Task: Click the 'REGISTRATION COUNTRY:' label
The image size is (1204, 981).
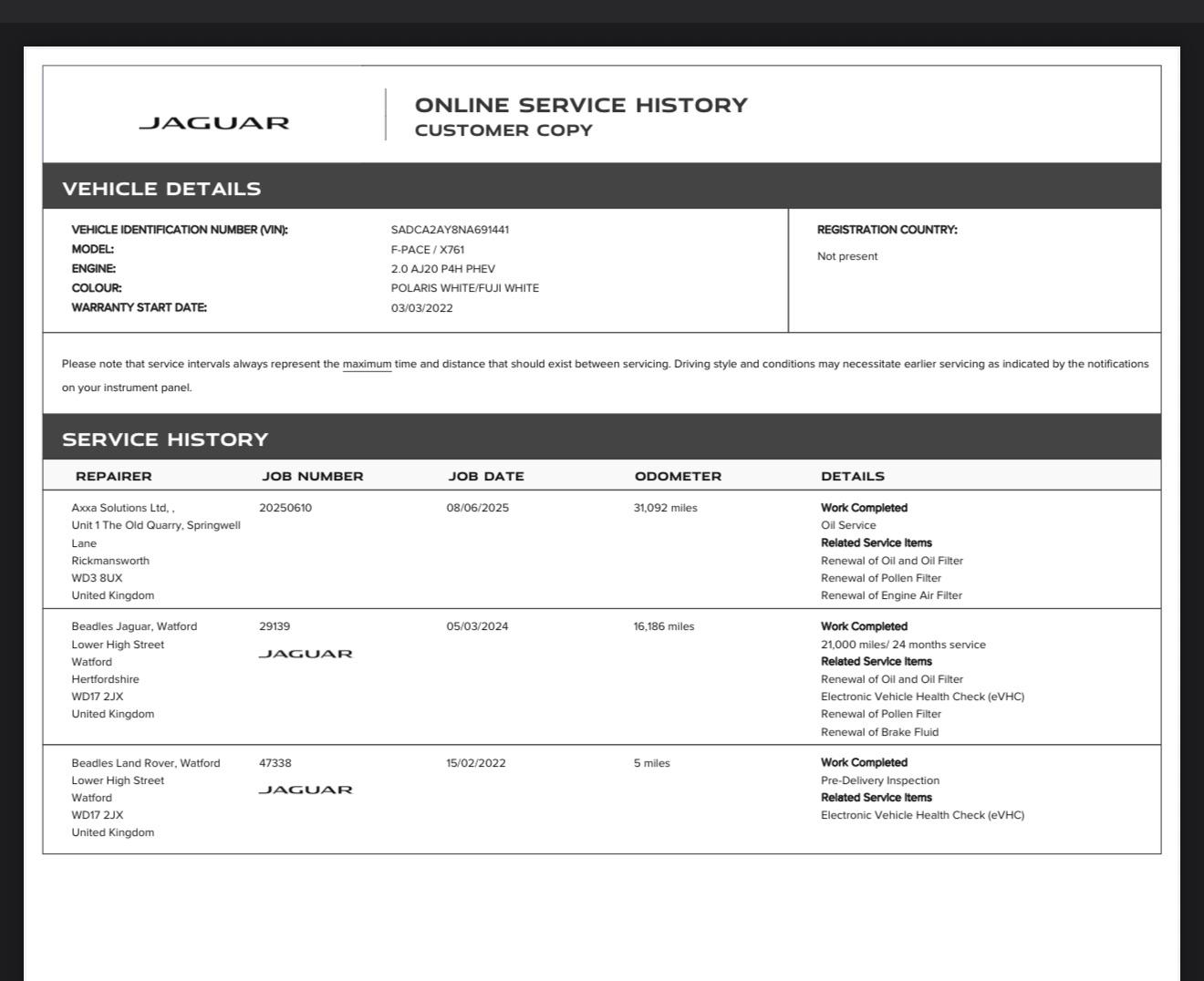Action: coord(887,230)
